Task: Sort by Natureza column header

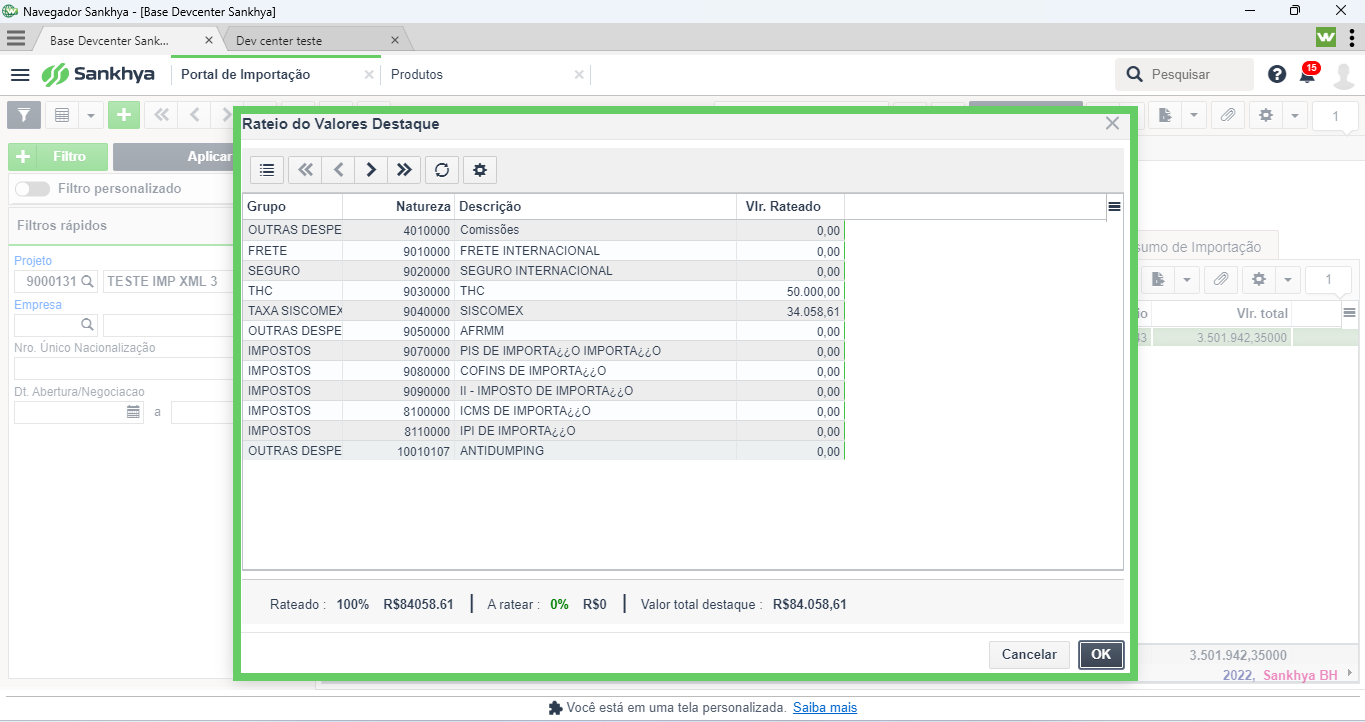Action: click(x=399, y=206)
